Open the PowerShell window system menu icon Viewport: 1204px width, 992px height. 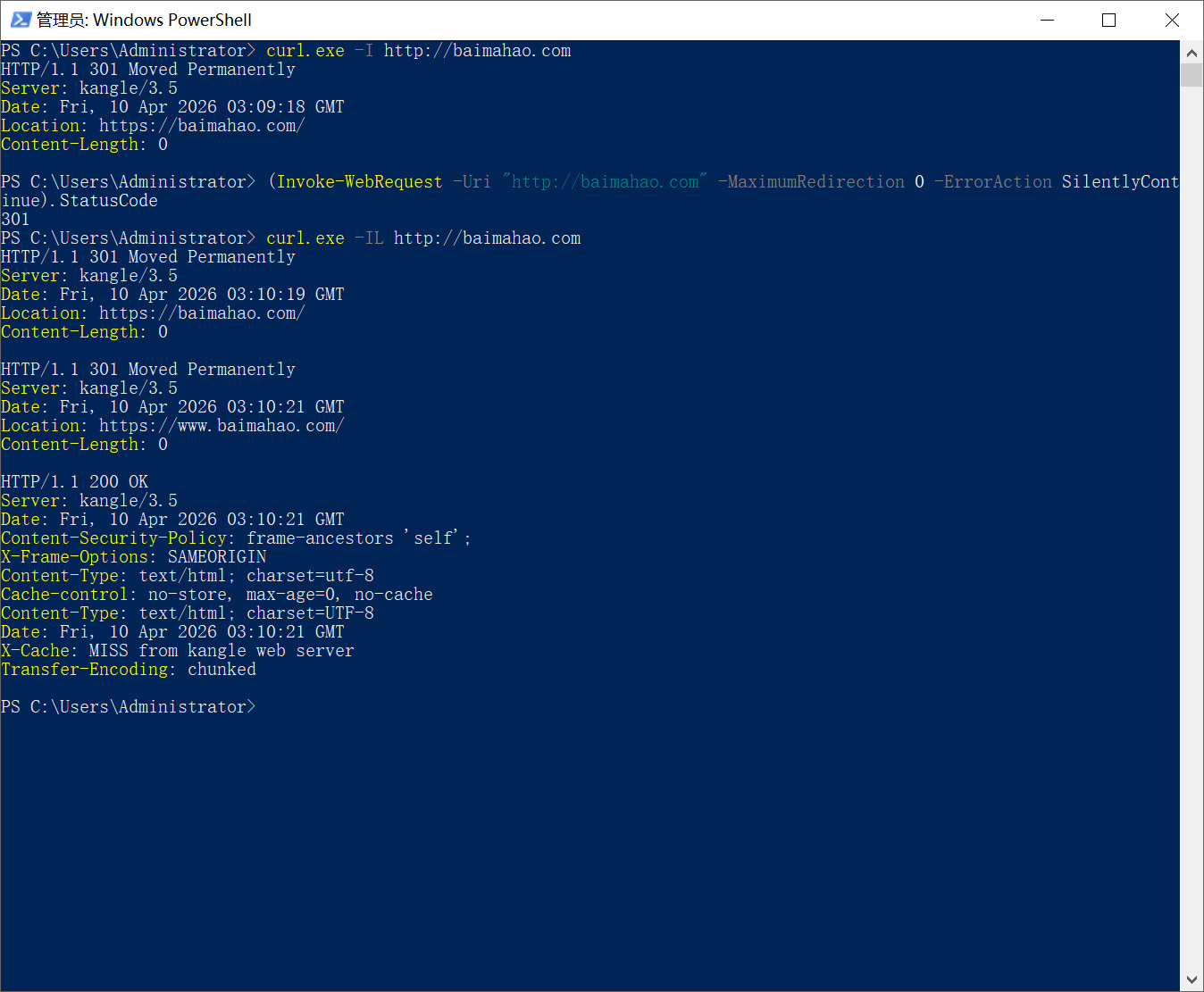[x=20, y=20]
